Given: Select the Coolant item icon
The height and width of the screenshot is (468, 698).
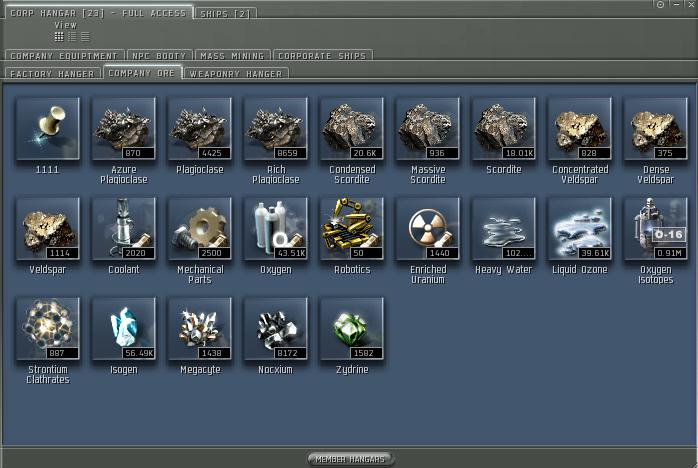Looking at the screenshot, I should pyautogui.click(x=124, y=229).
